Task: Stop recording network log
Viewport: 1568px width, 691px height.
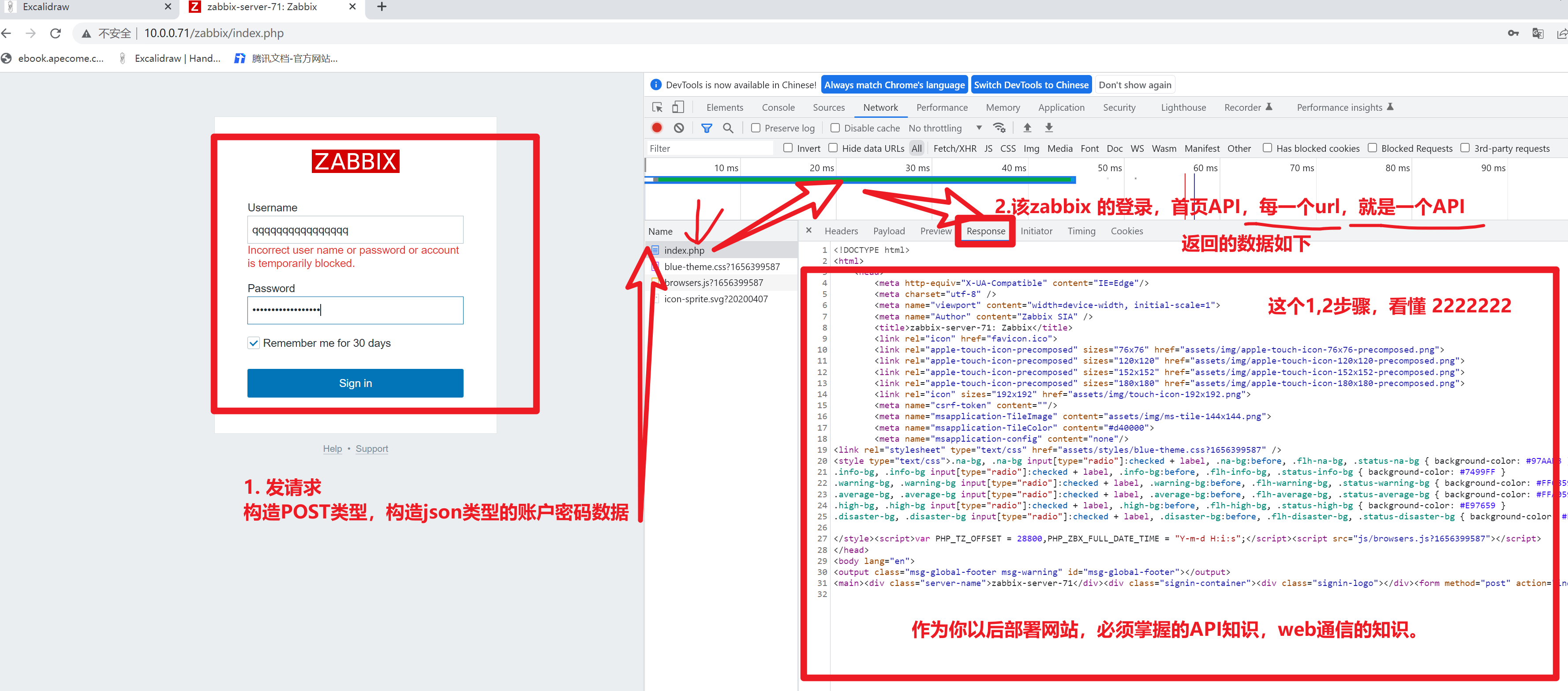Action: 657,128
